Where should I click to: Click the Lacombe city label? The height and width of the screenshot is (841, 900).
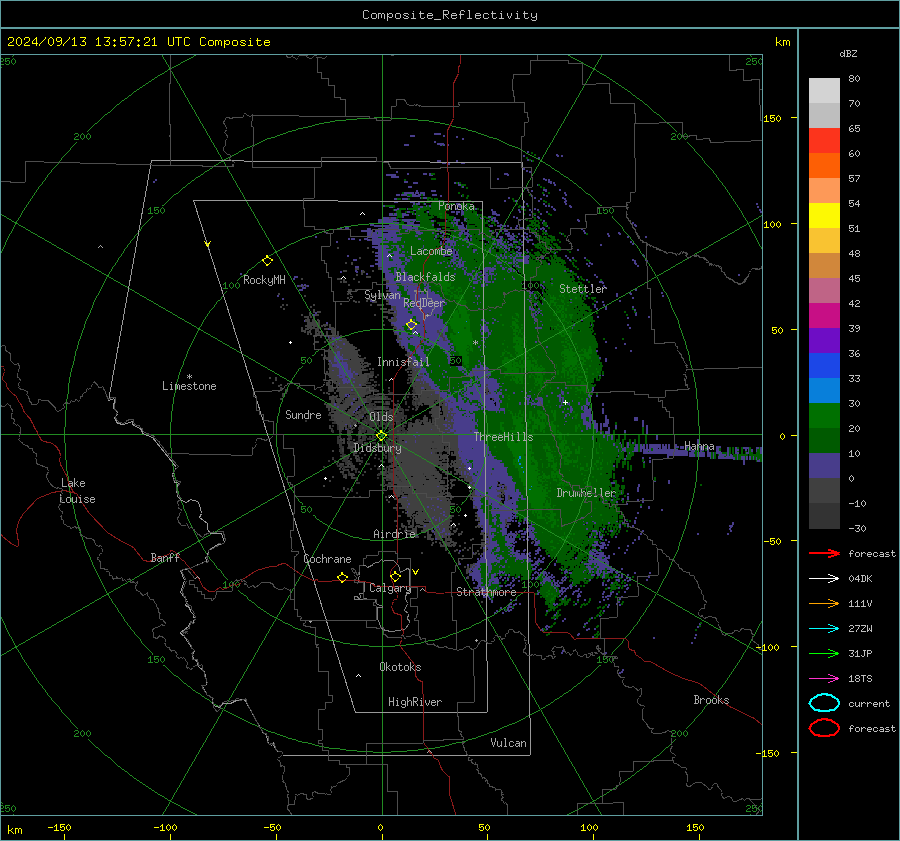point(431,251)
